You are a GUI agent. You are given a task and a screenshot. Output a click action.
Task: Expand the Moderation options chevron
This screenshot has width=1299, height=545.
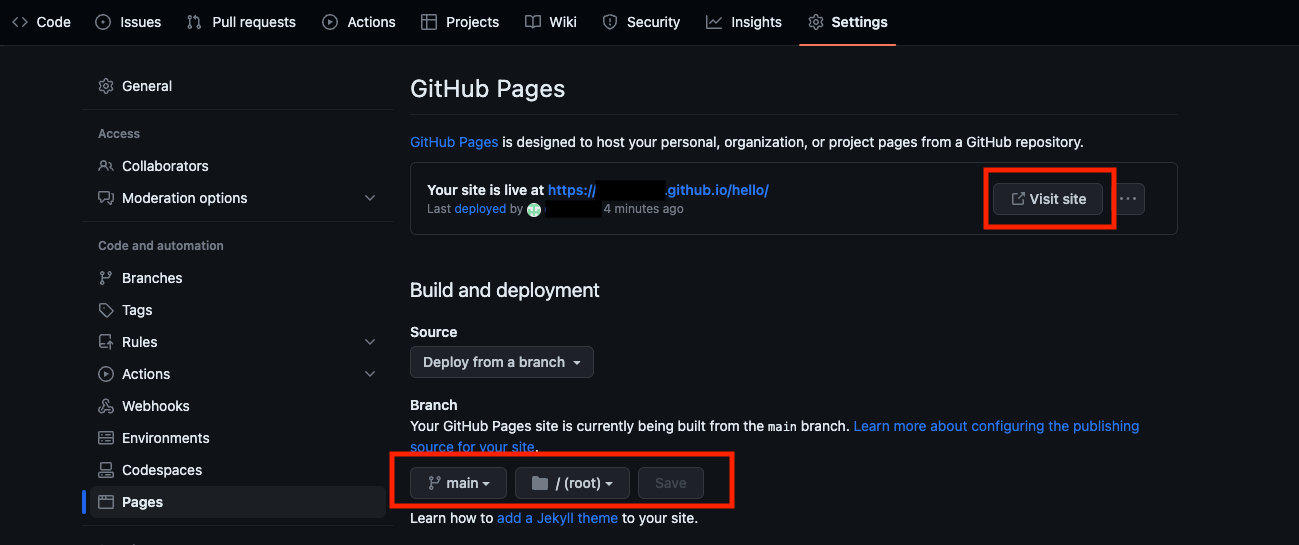pyautogui.click(x=370, y=198)
